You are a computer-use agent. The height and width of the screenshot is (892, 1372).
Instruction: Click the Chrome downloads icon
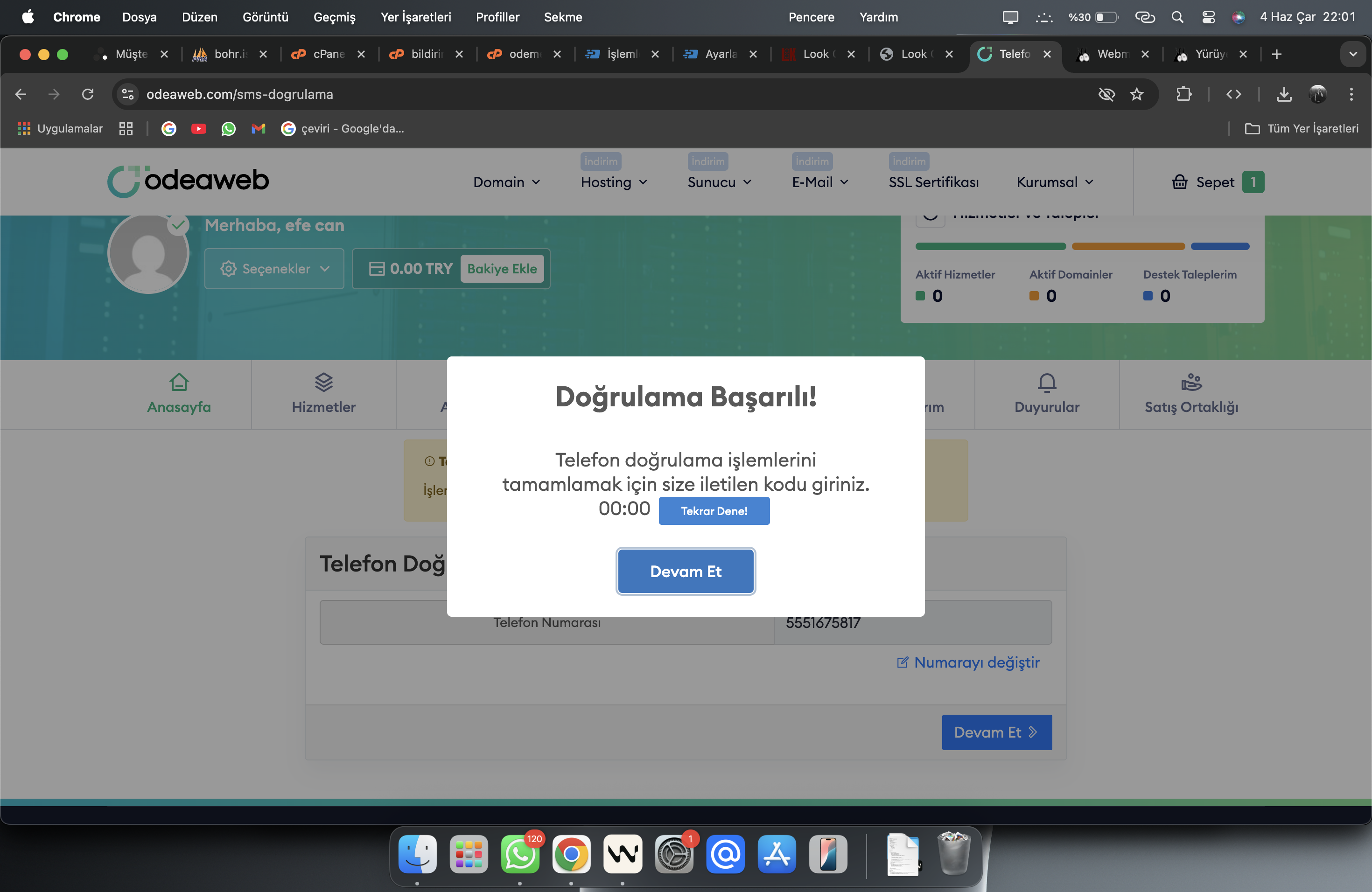pyautogui.click(x=1283, y=95)
